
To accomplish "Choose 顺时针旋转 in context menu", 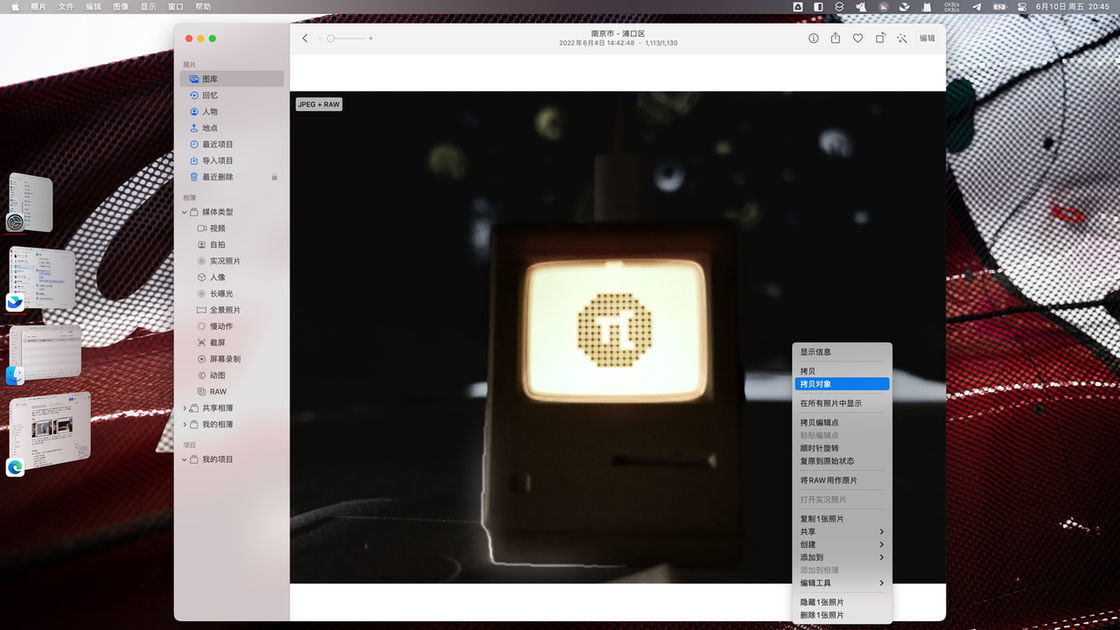I will coord(842,449).
